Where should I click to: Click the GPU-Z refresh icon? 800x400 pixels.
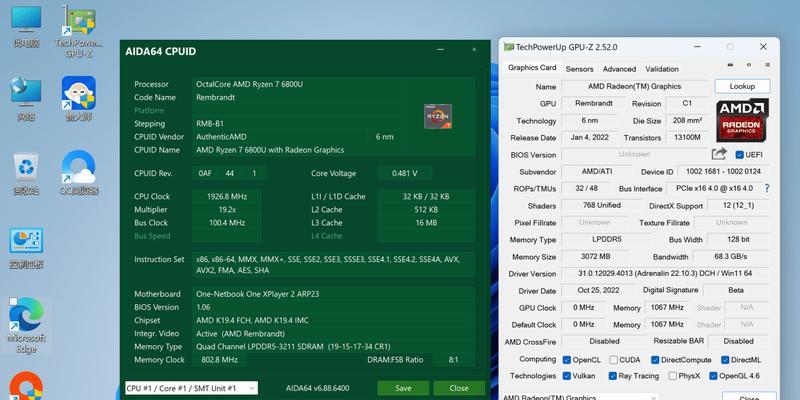click(x=749, y=65)
